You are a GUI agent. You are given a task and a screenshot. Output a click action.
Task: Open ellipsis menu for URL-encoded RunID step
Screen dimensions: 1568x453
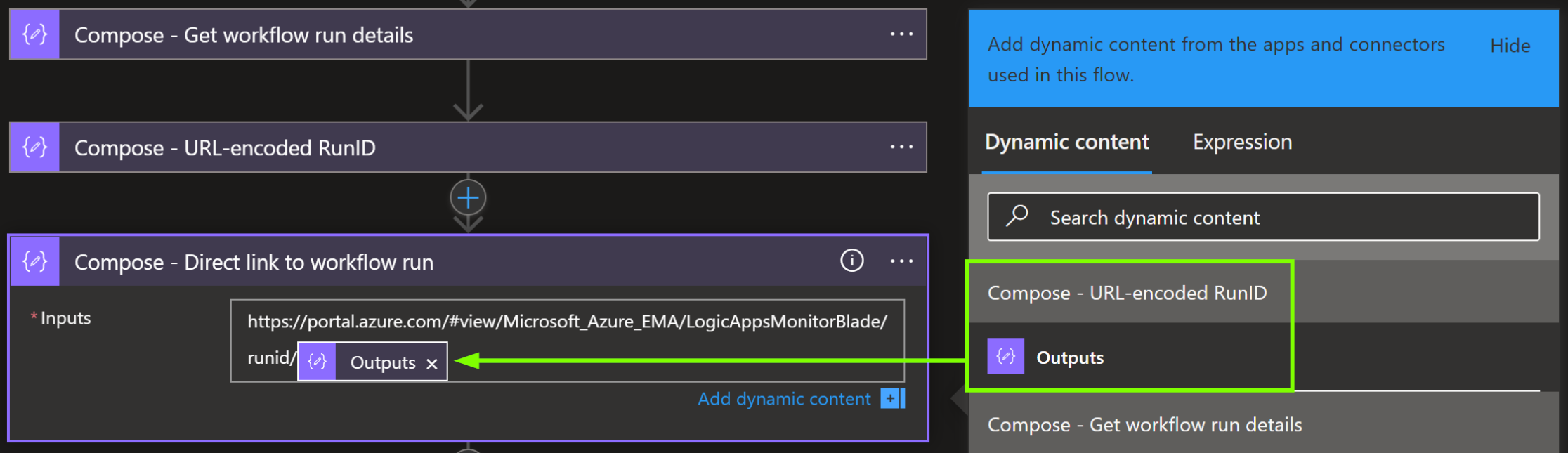[x=901, y=147]
